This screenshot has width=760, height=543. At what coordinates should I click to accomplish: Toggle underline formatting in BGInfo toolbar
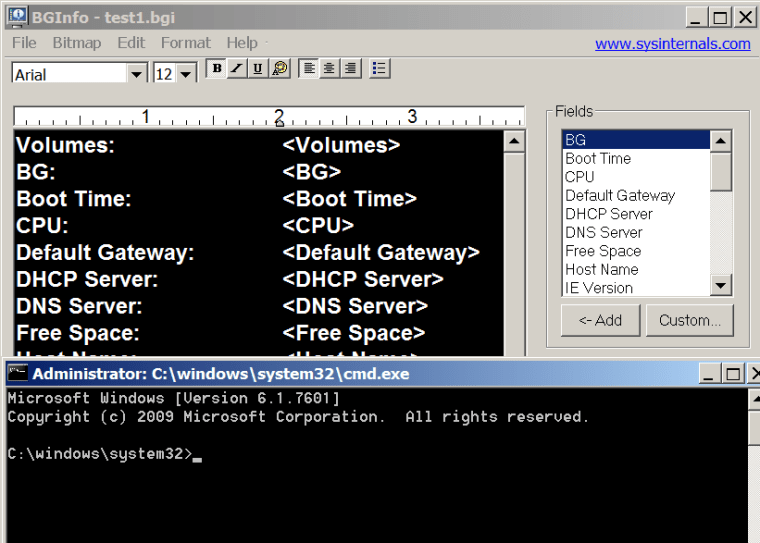(258, 68)
